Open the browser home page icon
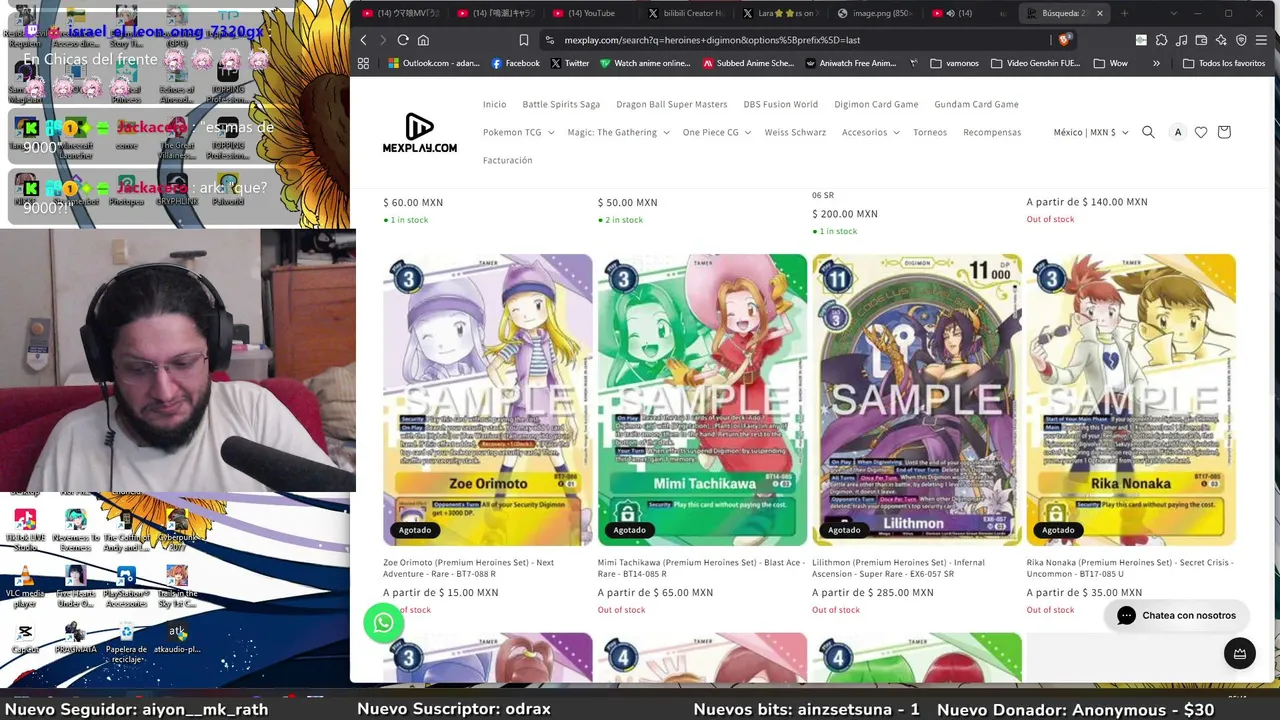The height and width of the screenshot is (720, 1280). coord(423,40)
